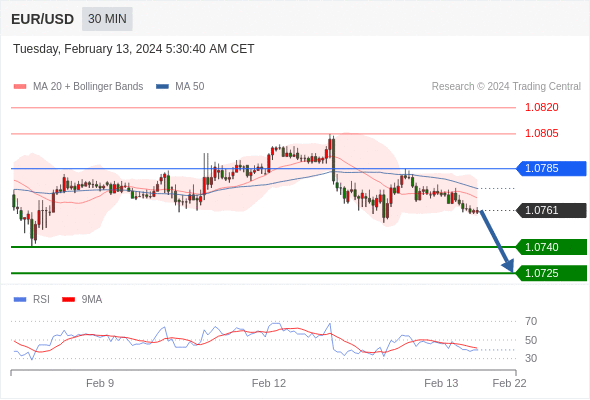
Task: Click the 1.0725 green target tag
Action: (551, 273)
